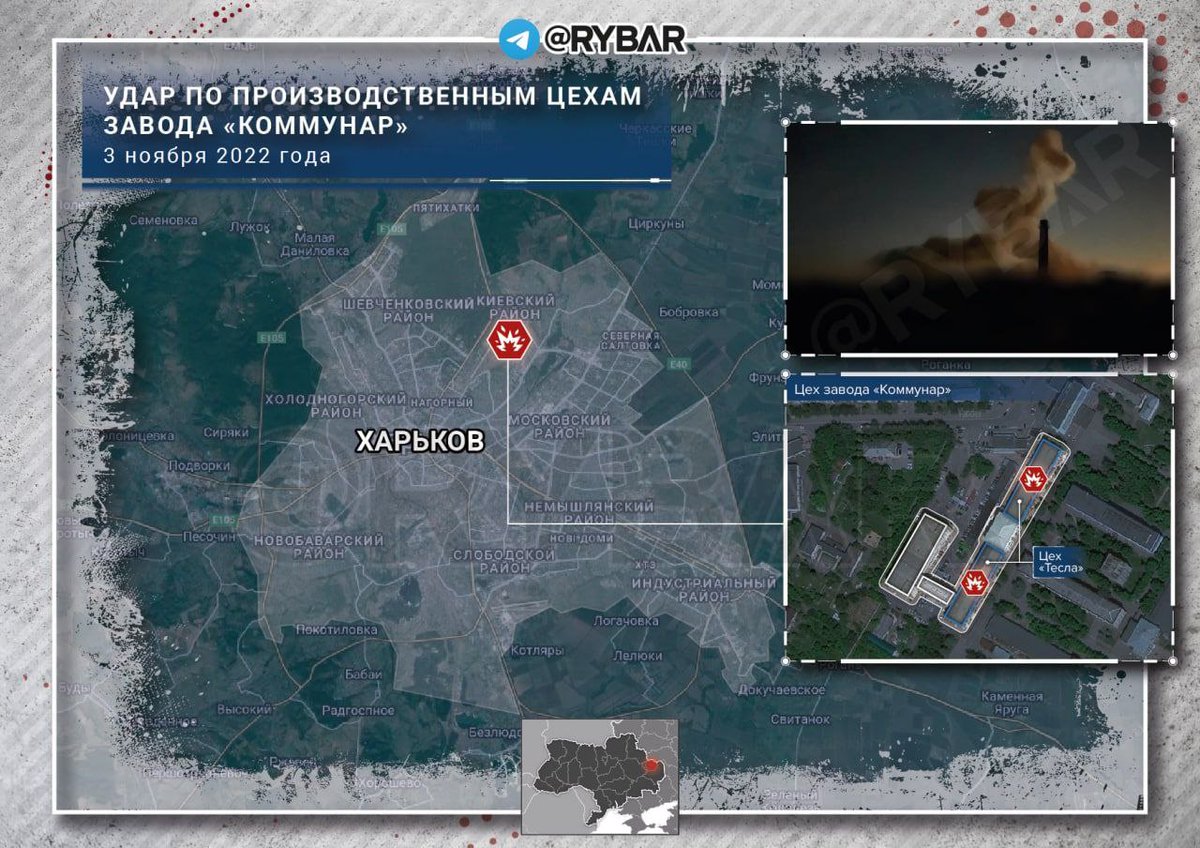The width and height of the screenshot is (1200, 848).
Task: Select the «СЛОБОДСКОЙ РАЙОН» label
Action: coord(504,560)
